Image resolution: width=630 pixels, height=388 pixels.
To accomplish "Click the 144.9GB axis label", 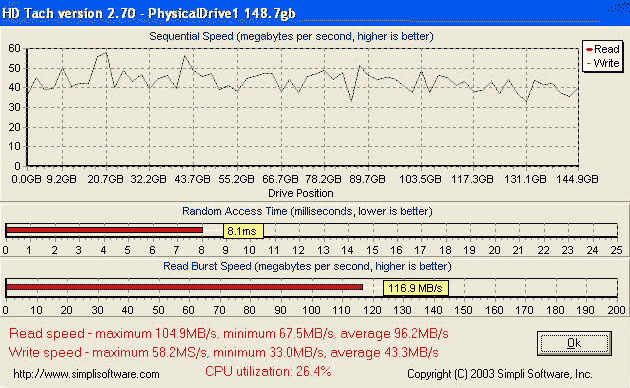I will (x=577, y=179).
